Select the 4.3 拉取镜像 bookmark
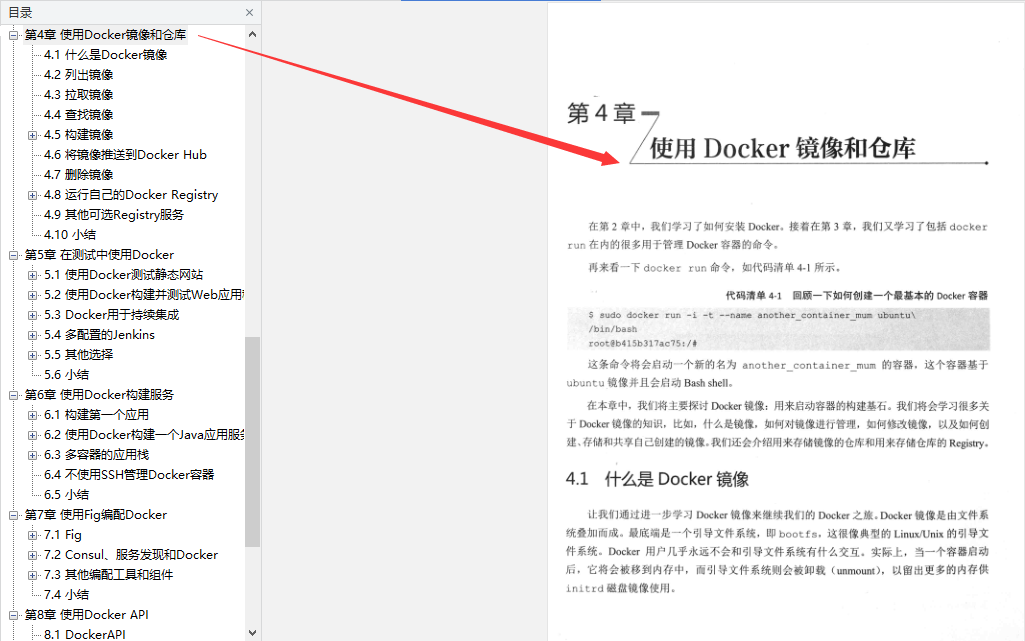Image resolution: width=1025 pixels, height=641 pixels. coord(78,95)
